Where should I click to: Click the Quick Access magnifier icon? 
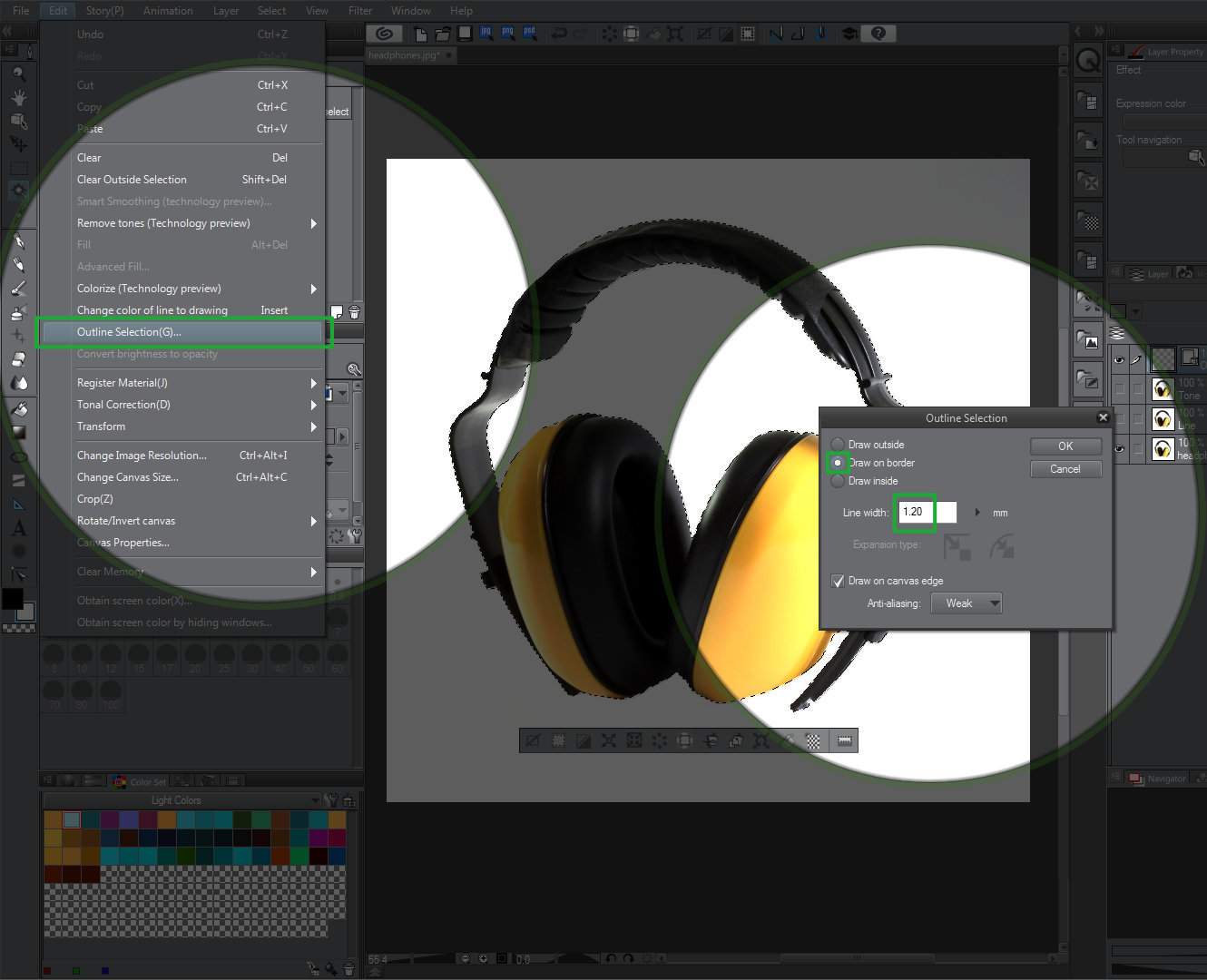point(1088,62)
